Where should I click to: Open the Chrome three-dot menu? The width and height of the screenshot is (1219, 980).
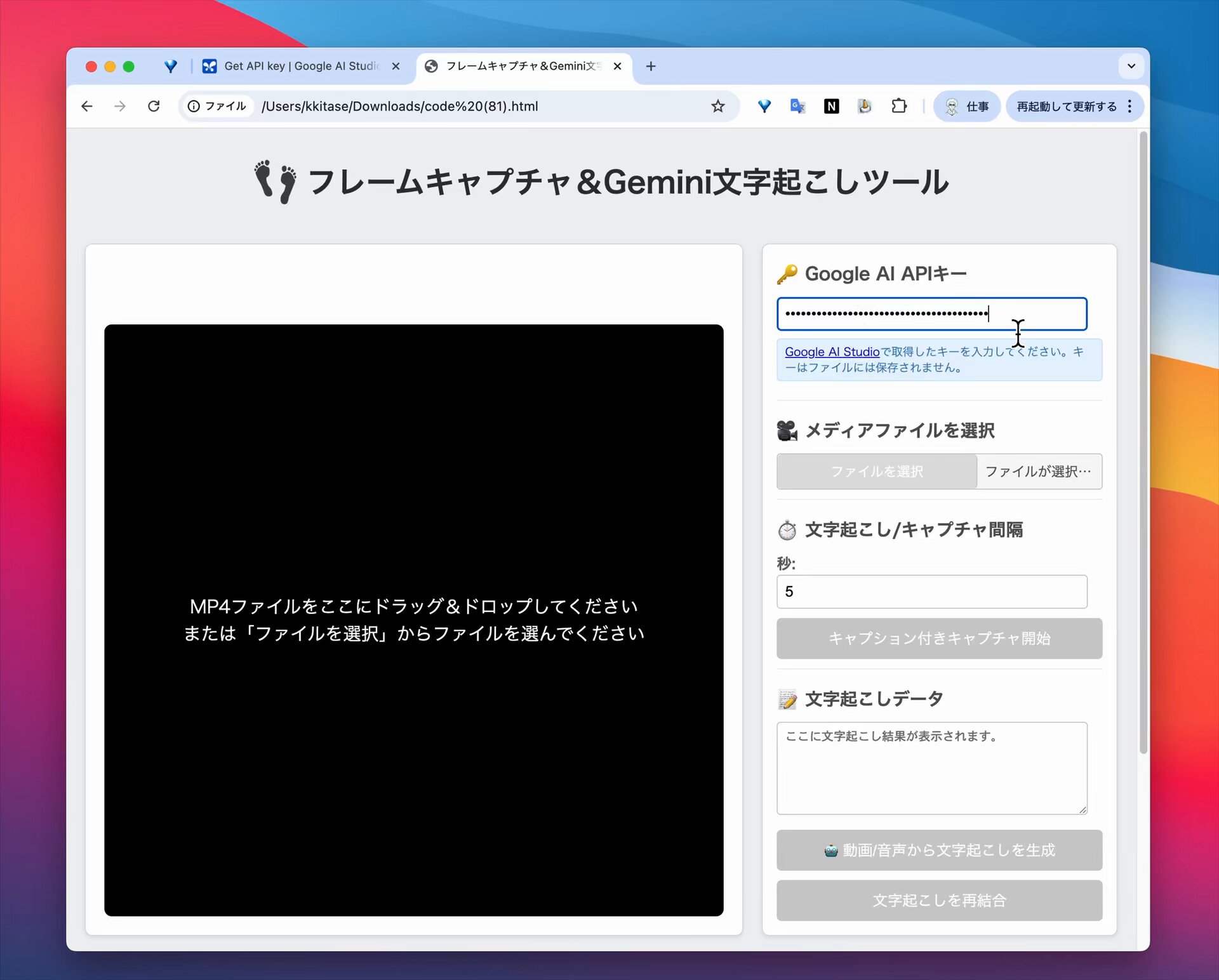[x=1130, y=106]
